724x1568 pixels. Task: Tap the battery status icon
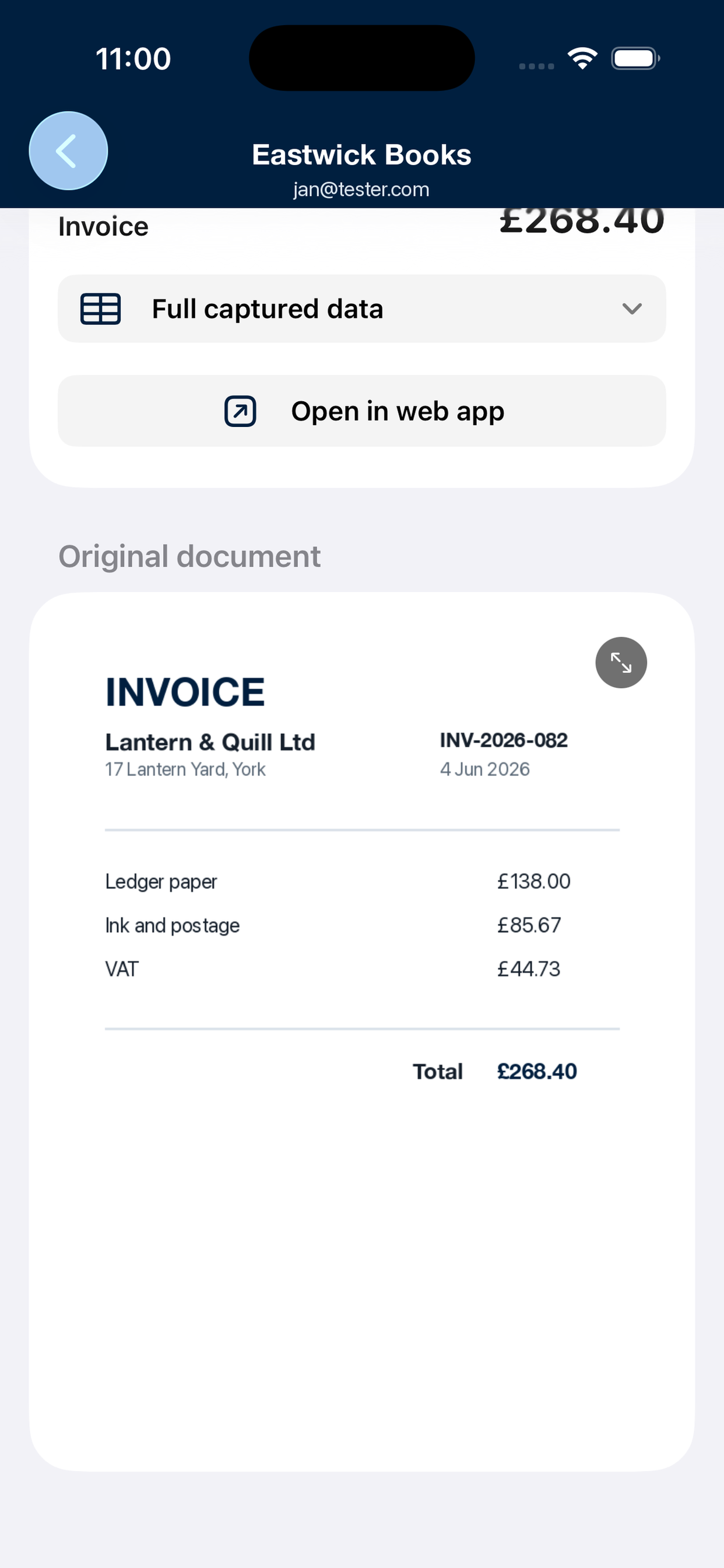tap(635, 58)
